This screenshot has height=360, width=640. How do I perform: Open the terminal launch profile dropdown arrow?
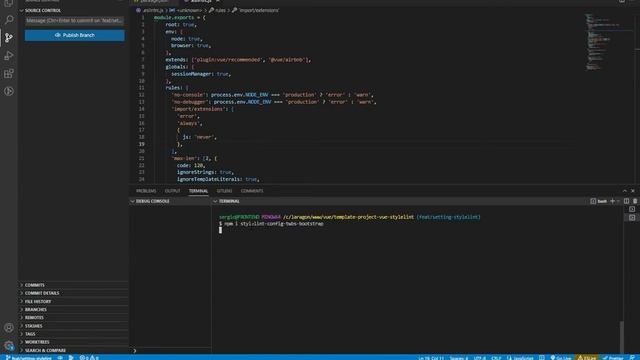[618, 201]
